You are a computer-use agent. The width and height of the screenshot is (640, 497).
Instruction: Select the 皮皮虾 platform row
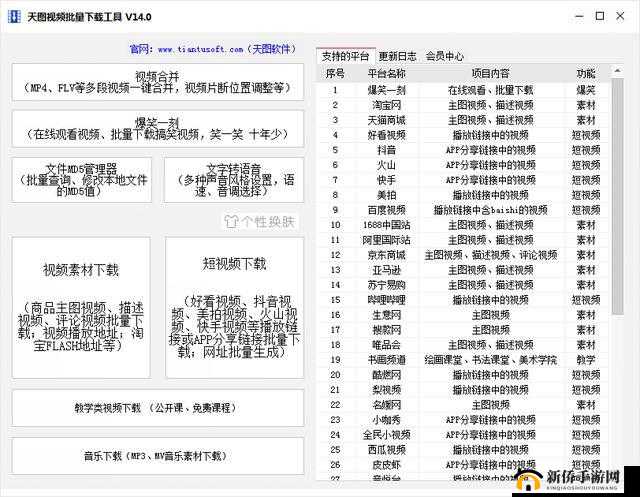(463, 465)
